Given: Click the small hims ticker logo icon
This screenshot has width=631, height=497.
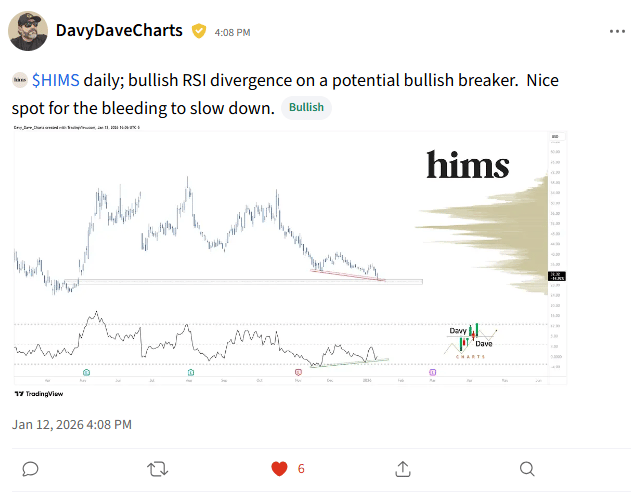Looking at the screenshot, I should [20, 80].
